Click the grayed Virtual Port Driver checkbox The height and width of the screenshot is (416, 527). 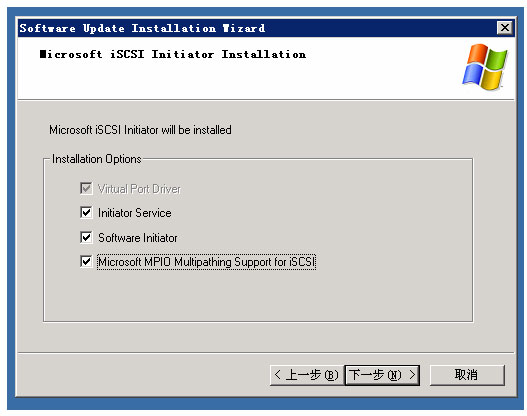tap(86, 188)
